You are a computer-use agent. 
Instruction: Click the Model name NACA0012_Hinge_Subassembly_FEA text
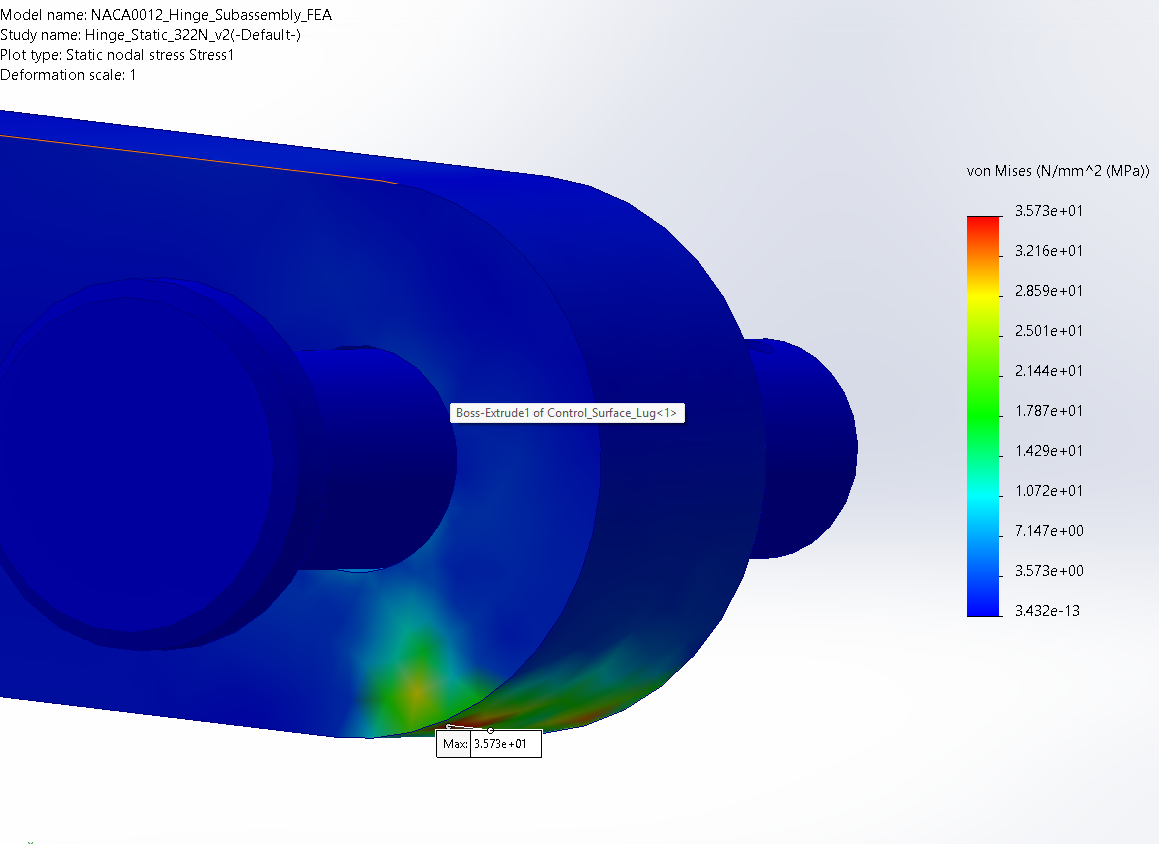(x=166, y=15)
